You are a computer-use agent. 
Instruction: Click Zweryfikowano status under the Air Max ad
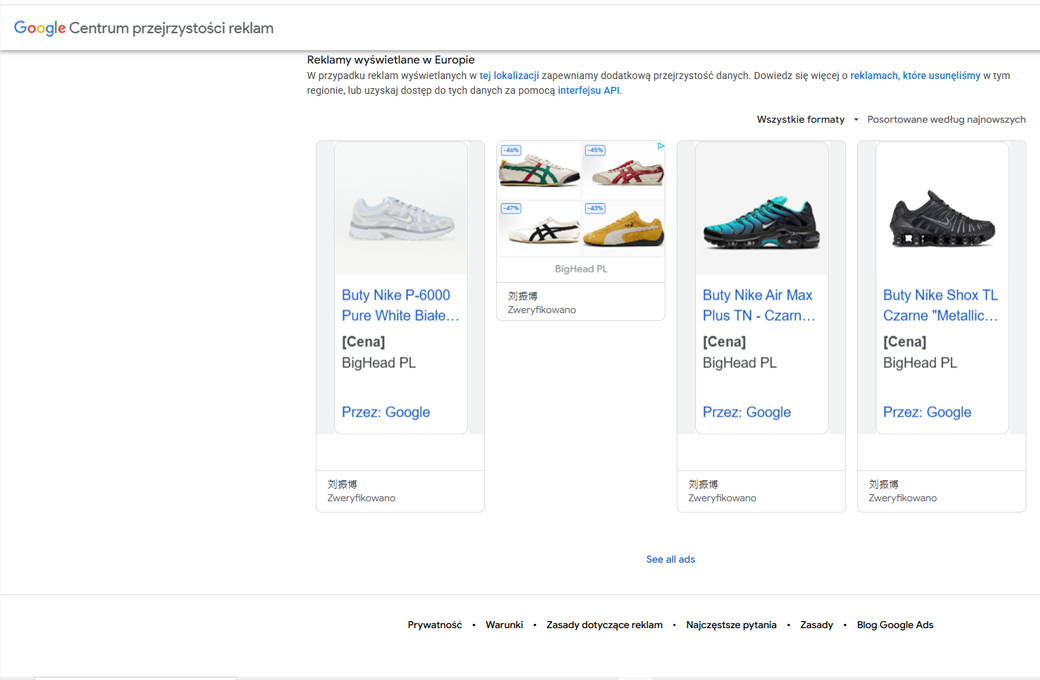pyautogui.click(x=722, y=498)
